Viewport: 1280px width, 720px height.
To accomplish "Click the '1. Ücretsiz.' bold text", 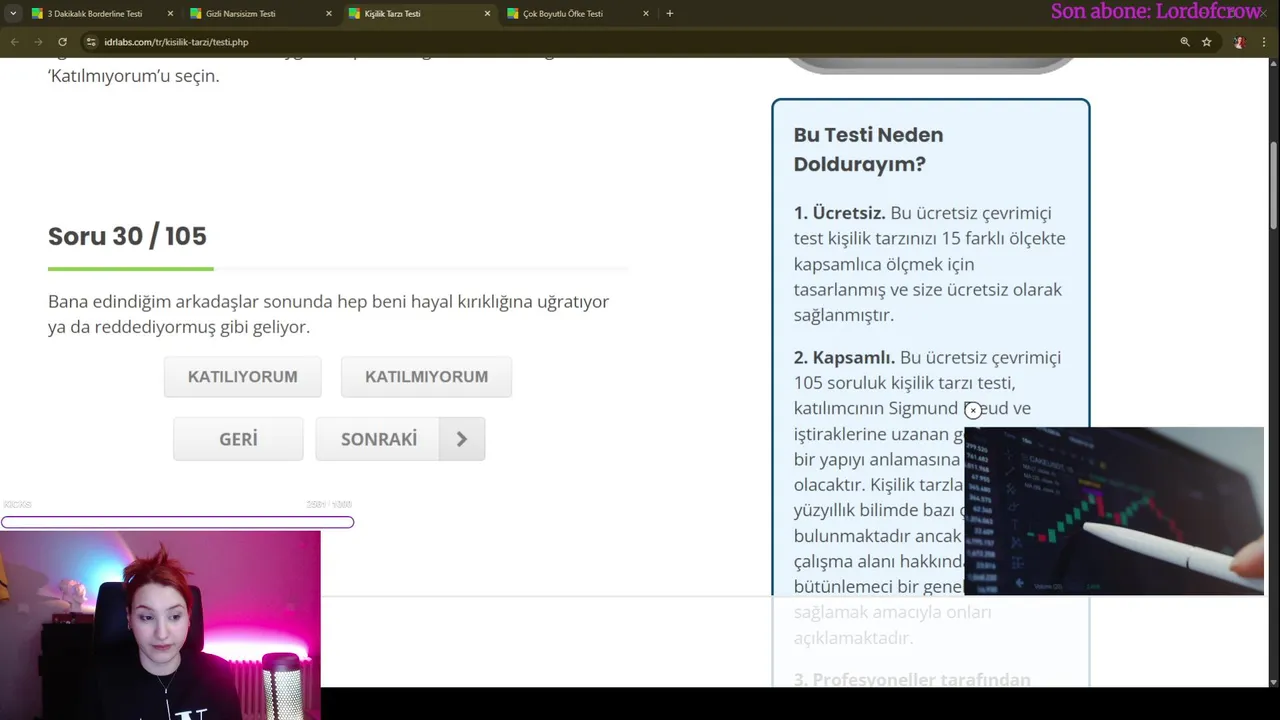I will 839,213.
